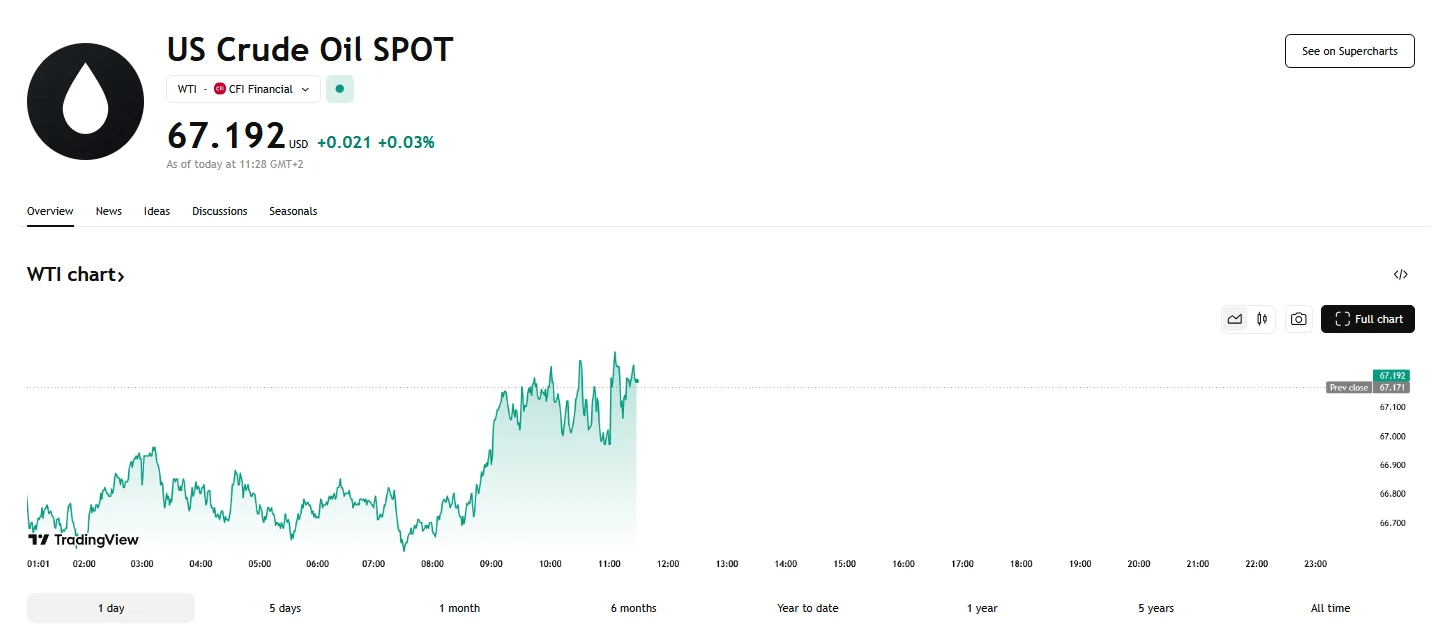Image resolution: width=1450 pixels, height=641 pixels.
Task: Open the embed code icon
Action: pyautogui.click(x=1400, y=274)
